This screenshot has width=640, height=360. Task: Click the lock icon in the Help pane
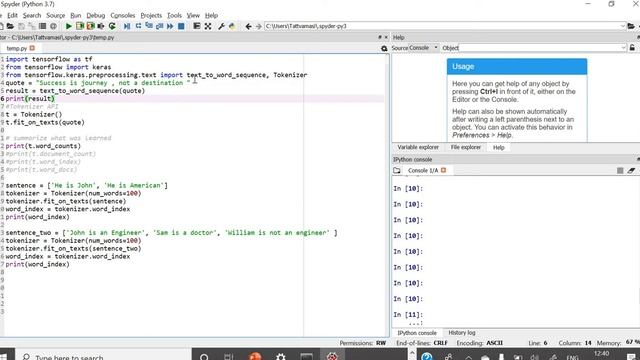(632, 48)
